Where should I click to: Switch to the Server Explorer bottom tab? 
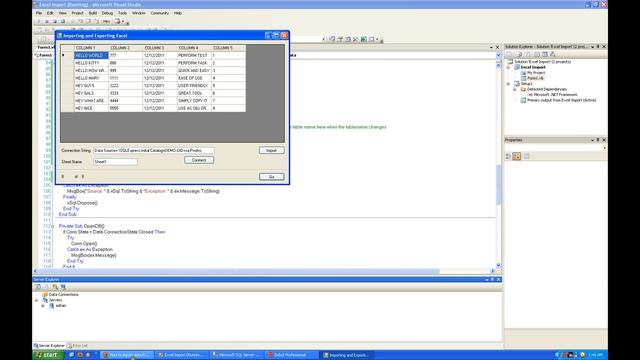coord(49,346)
